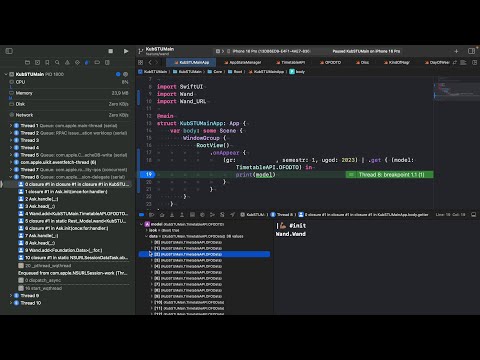Click the Run play button
The image size is (480, 360).
click(x=126, y=51)
